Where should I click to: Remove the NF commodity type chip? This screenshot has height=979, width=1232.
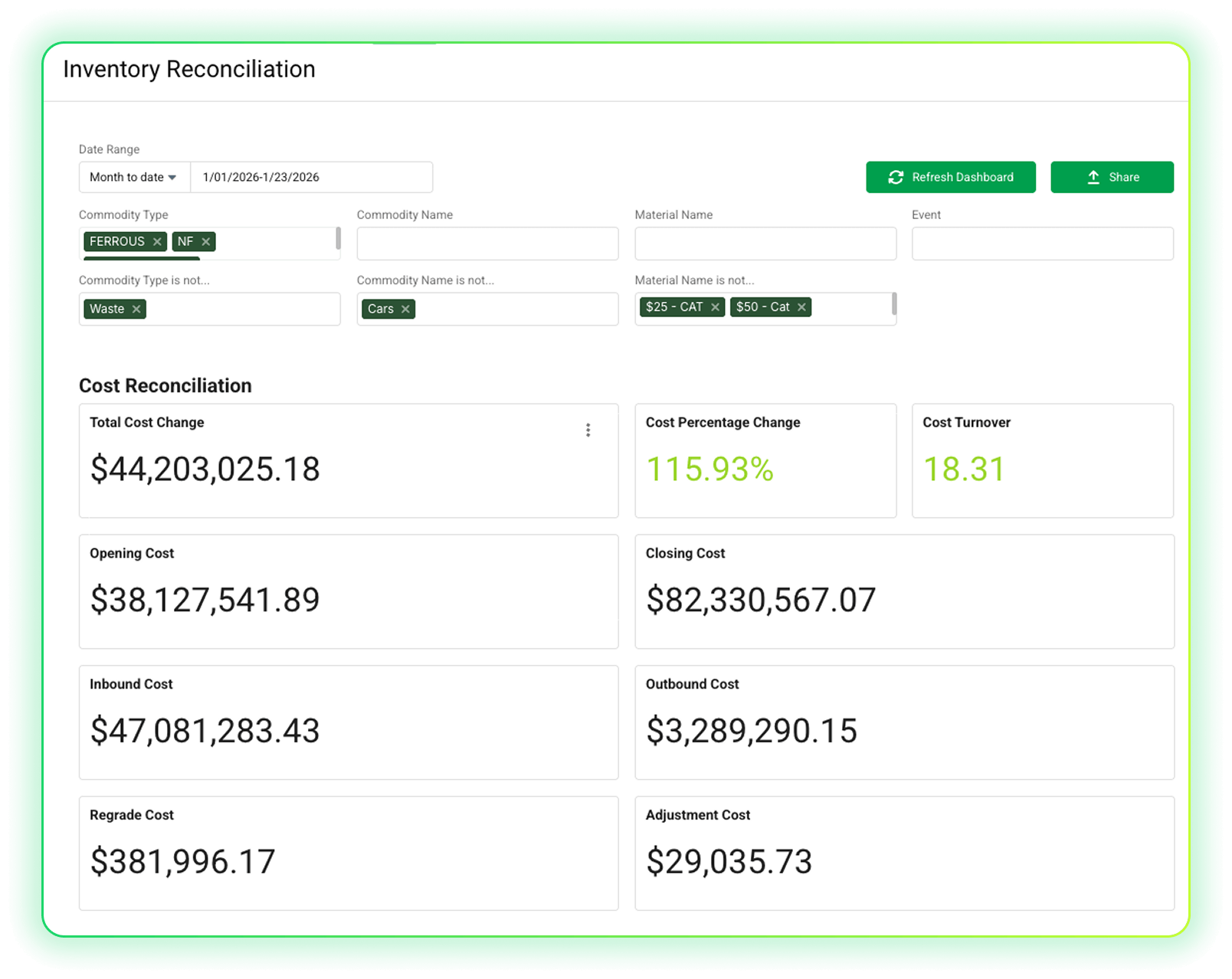coord(205,242)
